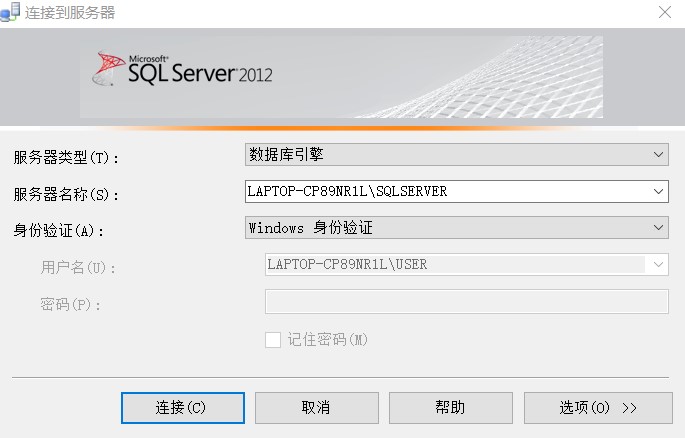This screenshot has height=438, width=685.
Task: Click the 用户名(U) label
Action: pos(78,267)
